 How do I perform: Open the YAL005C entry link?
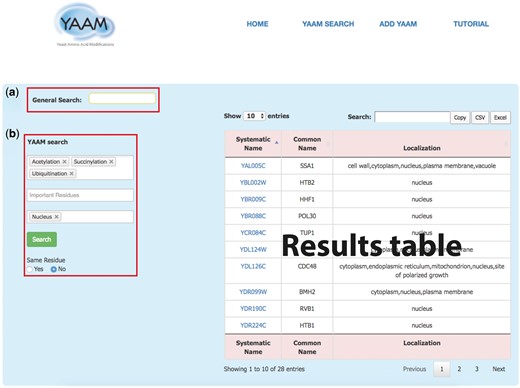tap(253, 166)
